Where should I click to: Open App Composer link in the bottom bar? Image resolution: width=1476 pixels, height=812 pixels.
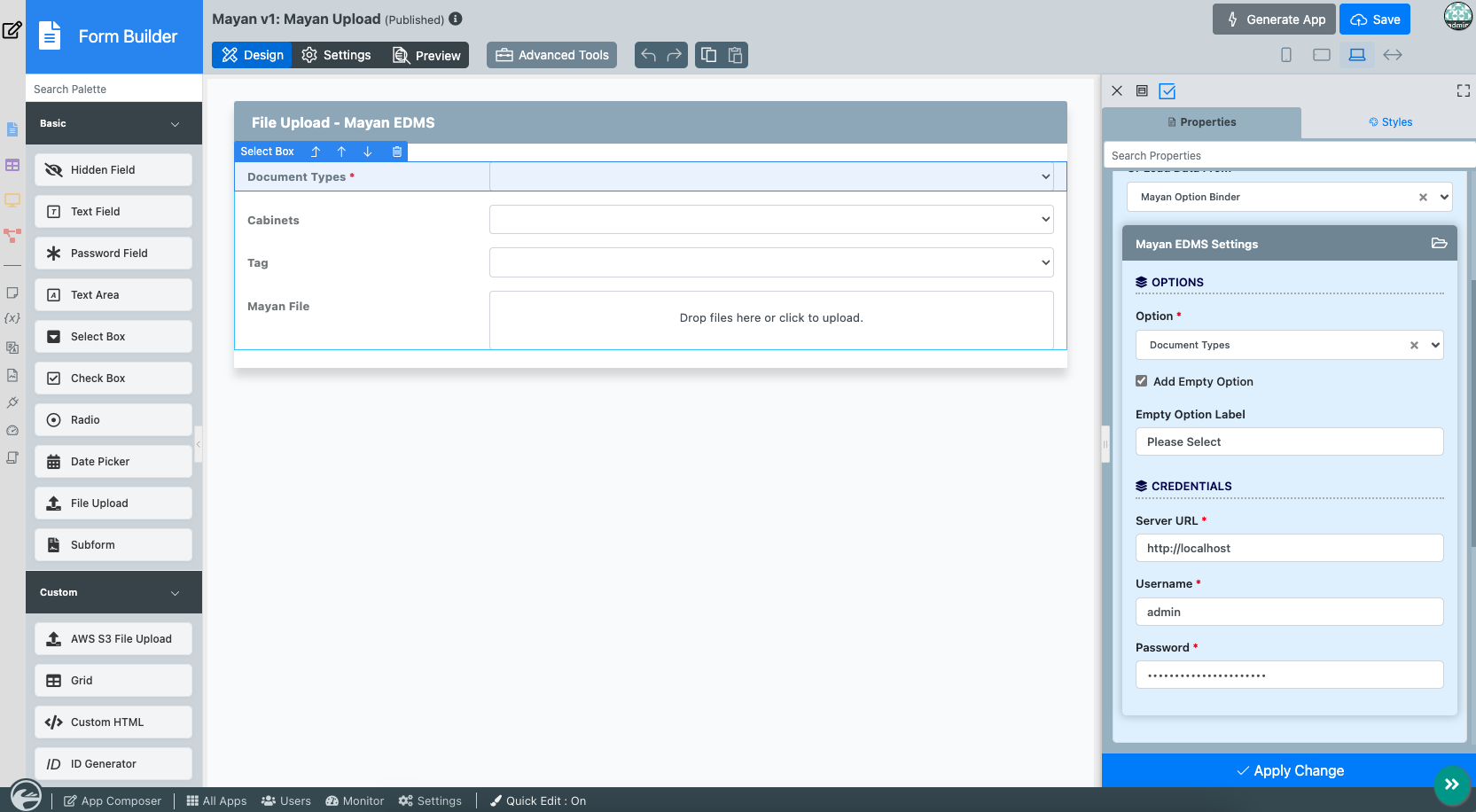click(113, 800)
